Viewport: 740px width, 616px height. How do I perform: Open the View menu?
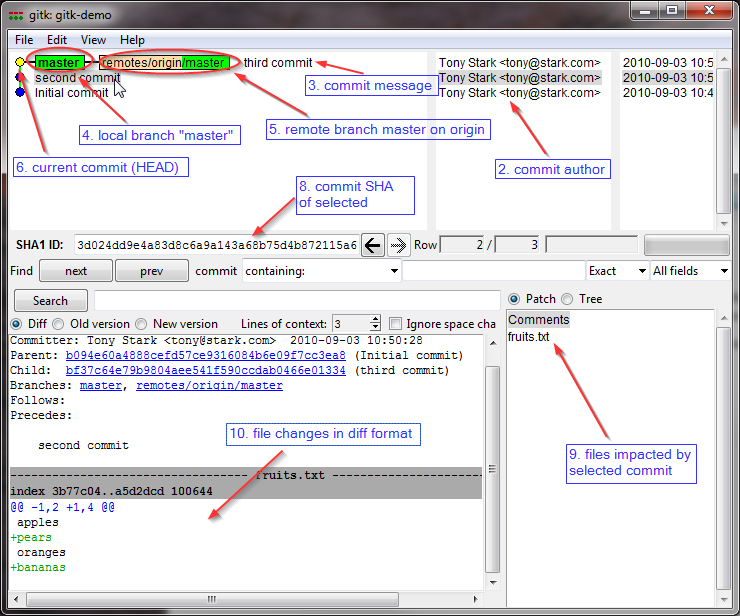click(x=93, y=40)
